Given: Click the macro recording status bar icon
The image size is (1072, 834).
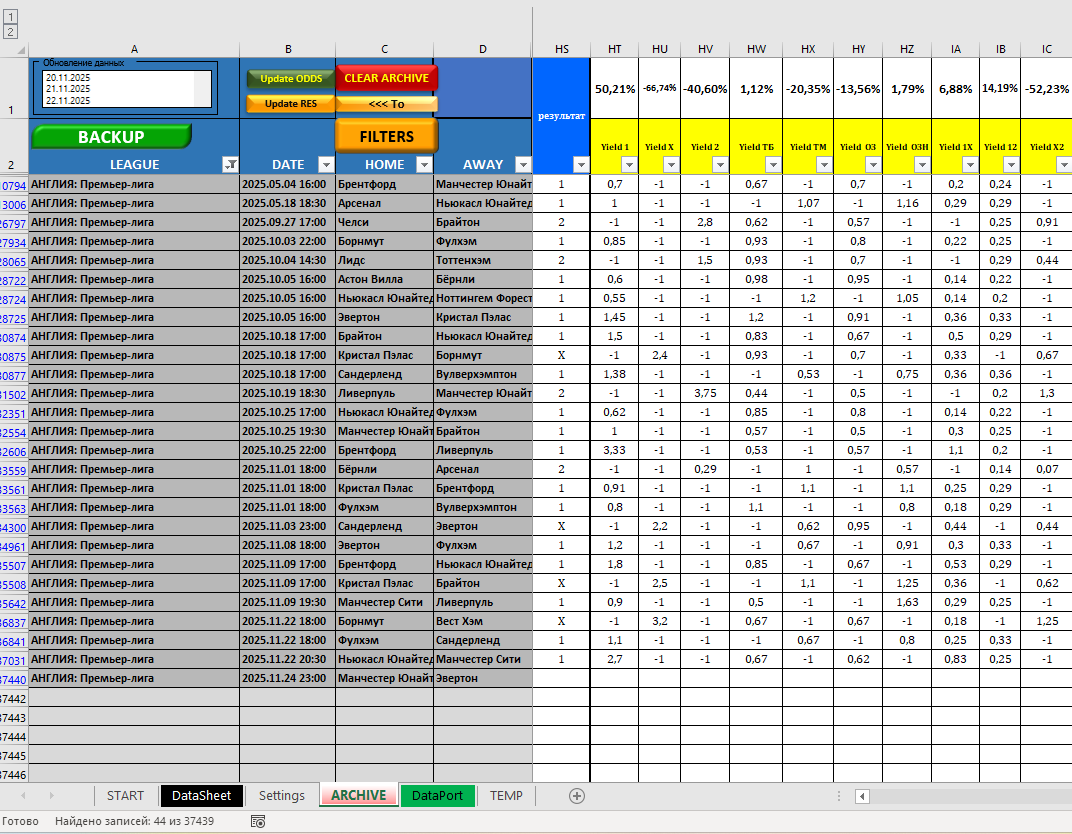Looking at the screenshot, I should pos(258,822).
